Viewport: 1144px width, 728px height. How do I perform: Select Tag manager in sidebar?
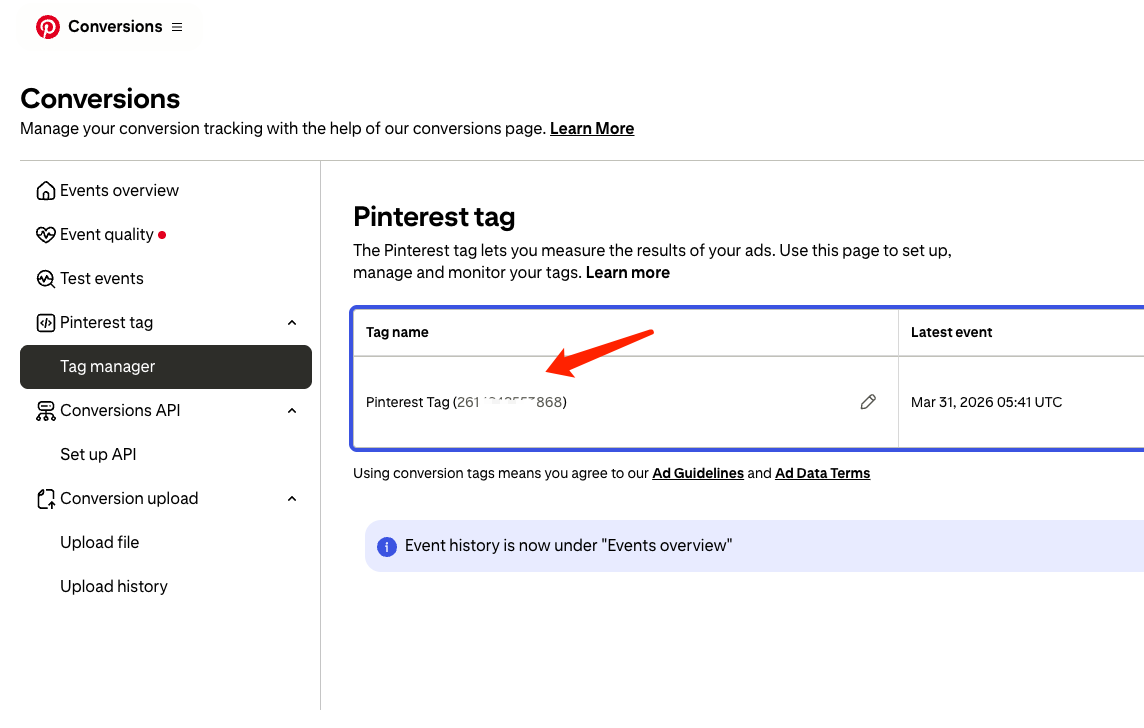coord(166,367)
